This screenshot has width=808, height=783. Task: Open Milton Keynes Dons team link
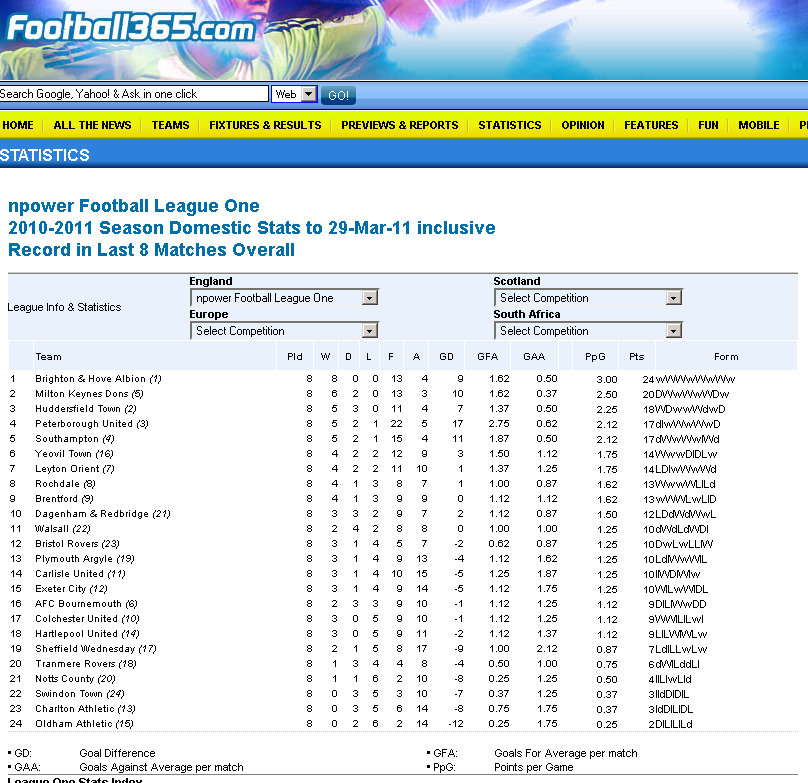(x=81, y=394)
